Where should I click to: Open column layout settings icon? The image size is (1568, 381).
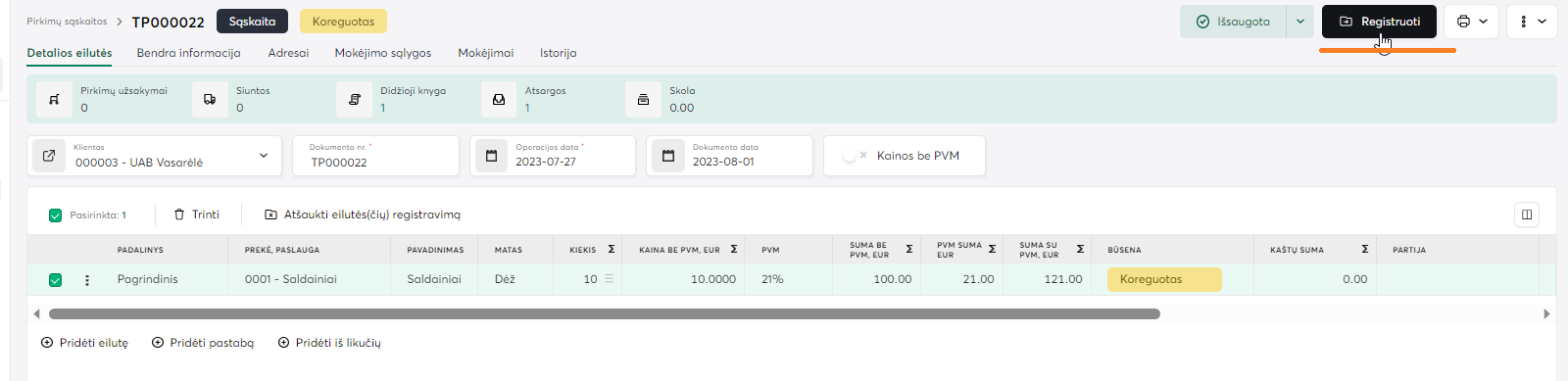[1527, 214]
